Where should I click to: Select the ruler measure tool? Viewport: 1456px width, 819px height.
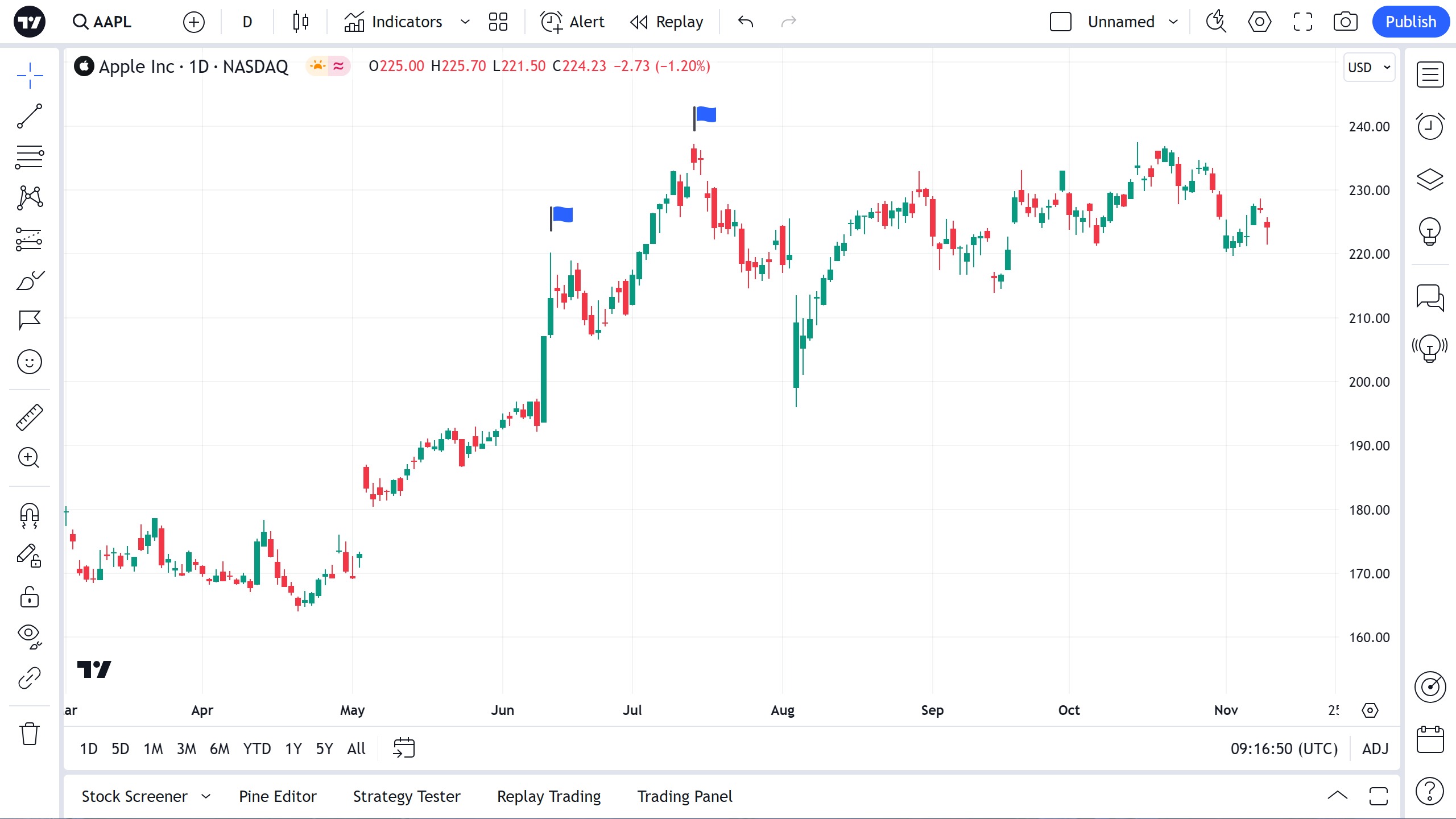(29, 417)
